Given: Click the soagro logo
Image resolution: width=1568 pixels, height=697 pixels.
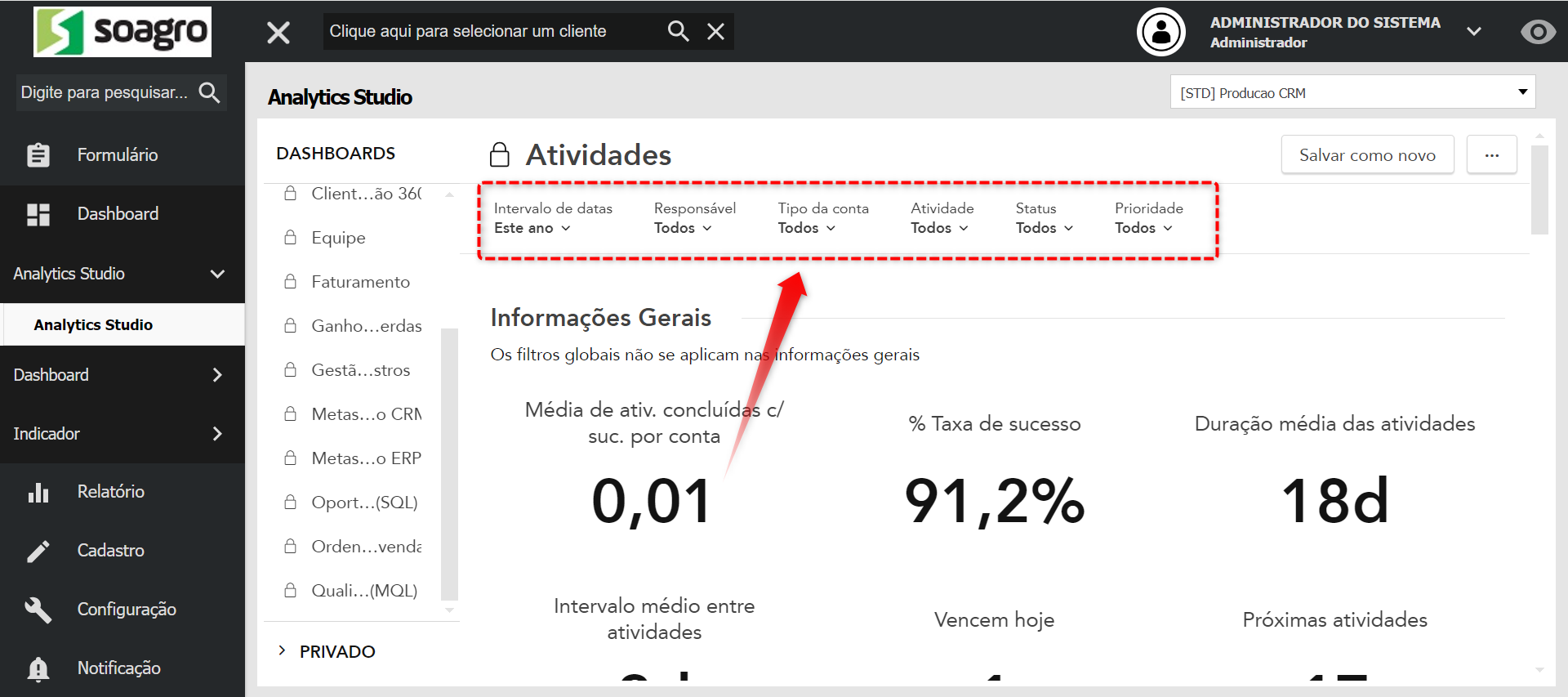Looking at the screenshot, I should coord(122,32).
